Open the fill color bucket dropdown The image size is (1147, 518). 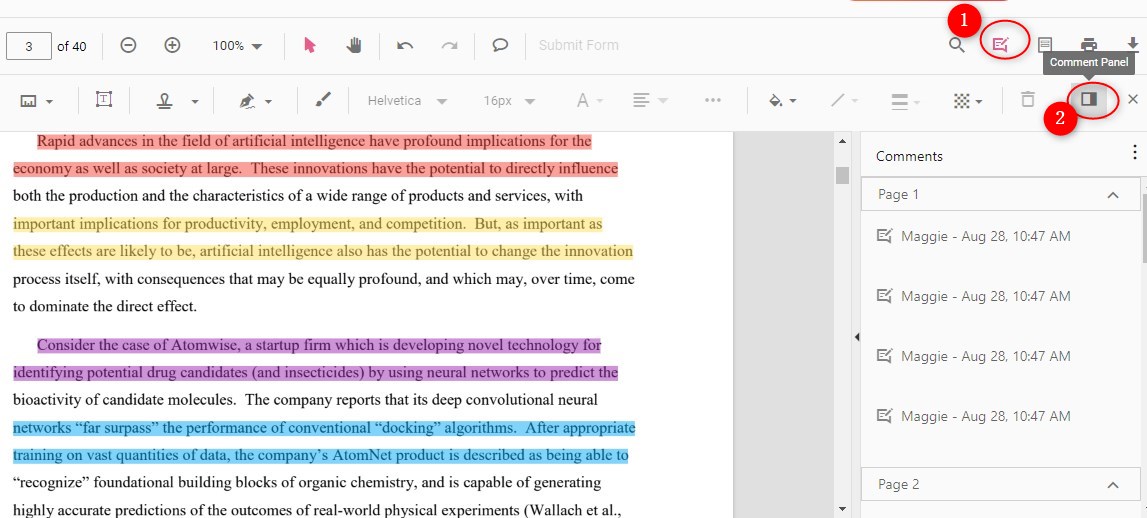pos(782,101)
